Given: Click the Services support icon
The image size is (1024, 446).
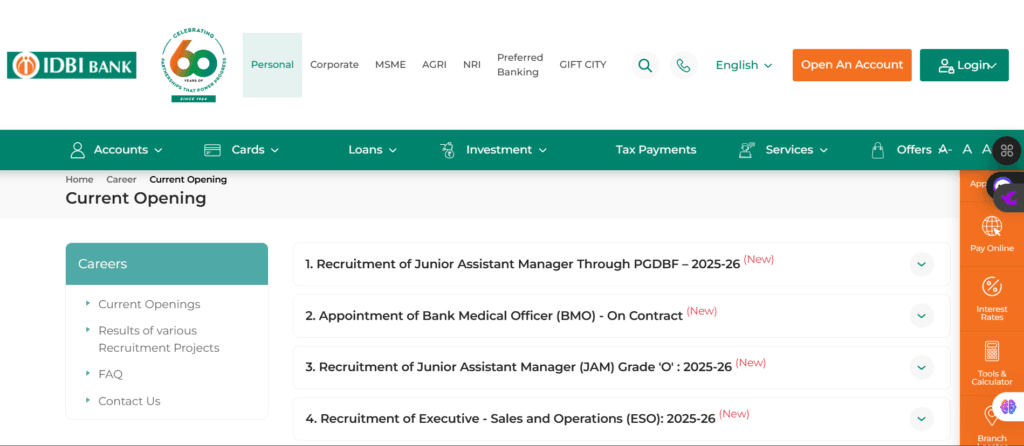Looking at the screenshot, I should pos(746,150).
